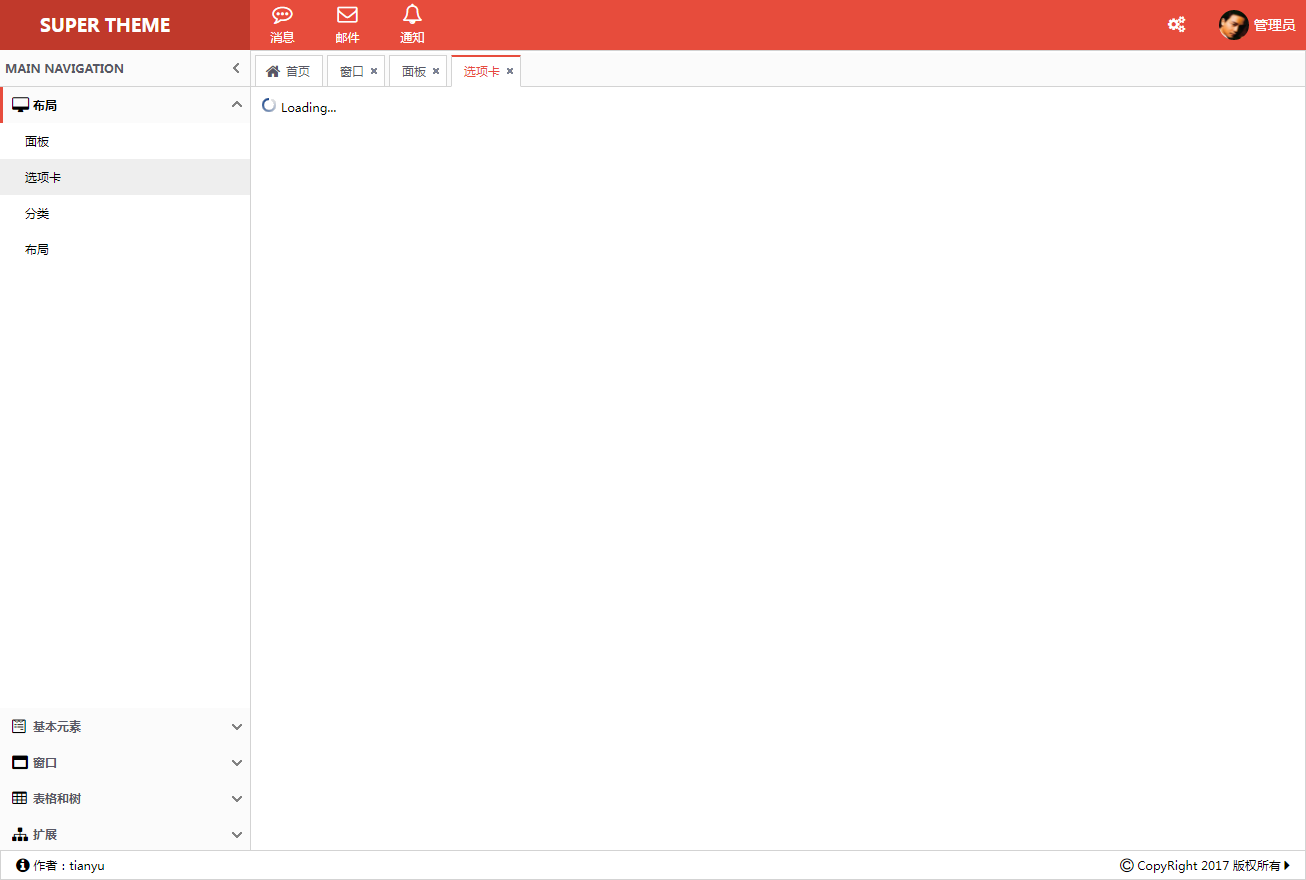The height and width of the screenshot is (880, 1306).
Task: Expand the 窗口 sidebar section
Action: tap(237, 763)
